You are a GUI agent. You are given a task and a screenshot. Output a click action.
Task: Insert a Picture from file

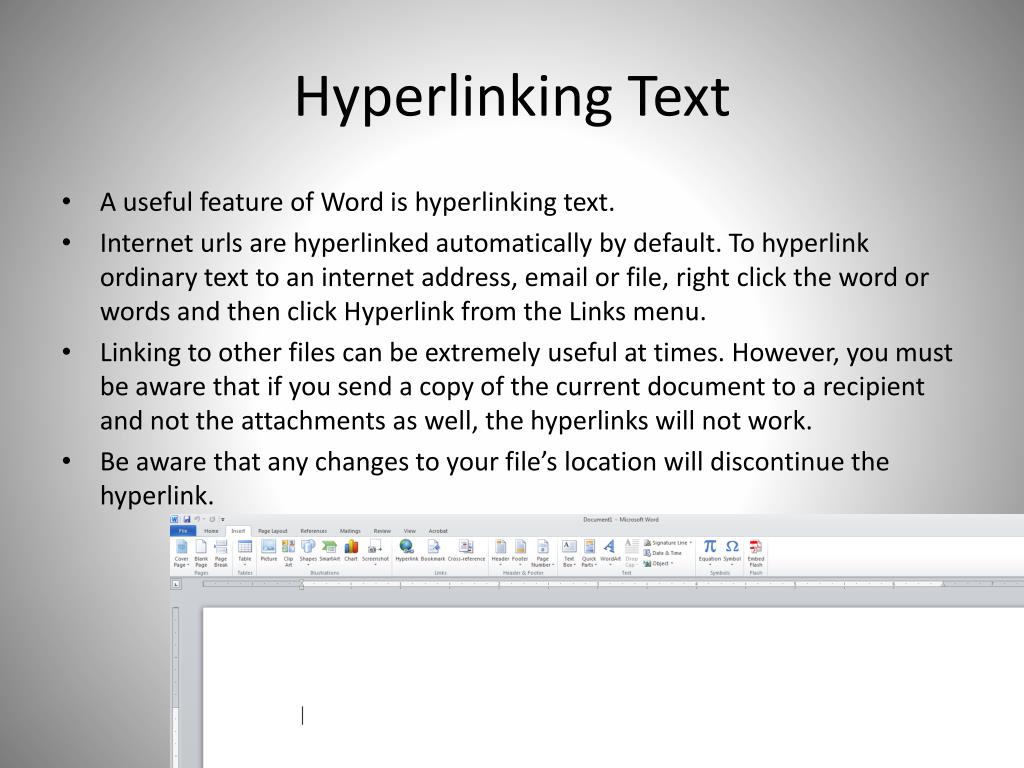coord(268,551)
